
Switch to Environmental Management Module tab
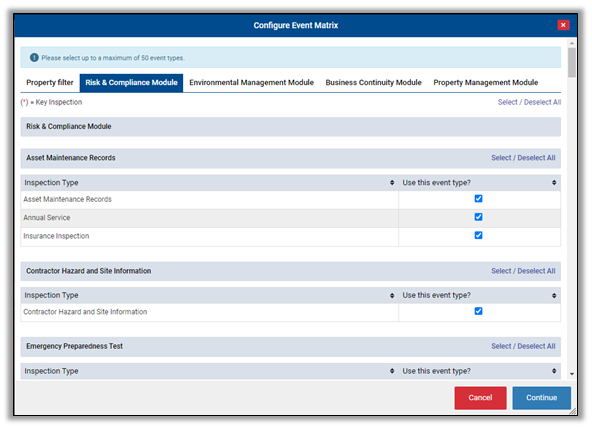[251, 83]
